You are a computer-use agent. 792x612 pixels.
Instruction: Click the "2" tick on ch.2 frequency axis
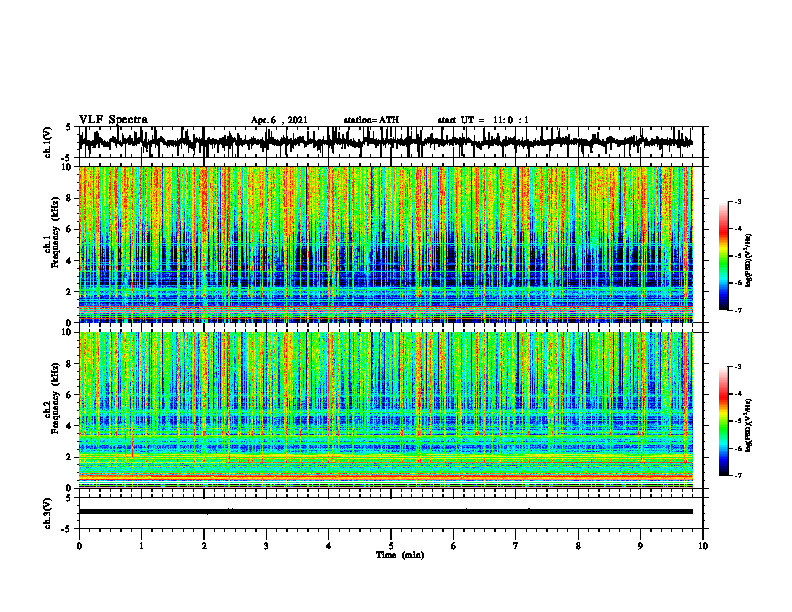[x=70, y=457]
